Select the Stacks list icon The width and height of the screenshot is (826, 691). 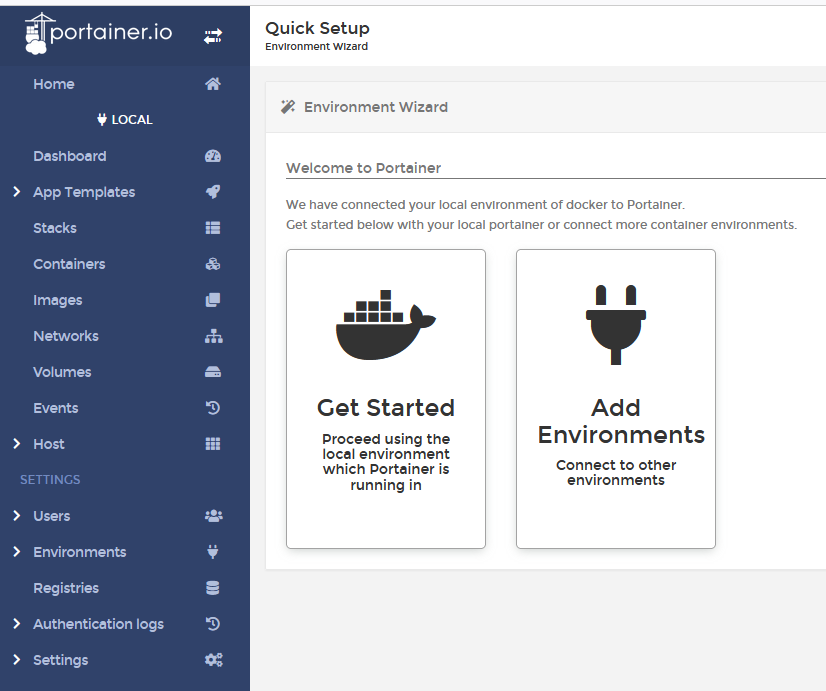coord(212,228)
